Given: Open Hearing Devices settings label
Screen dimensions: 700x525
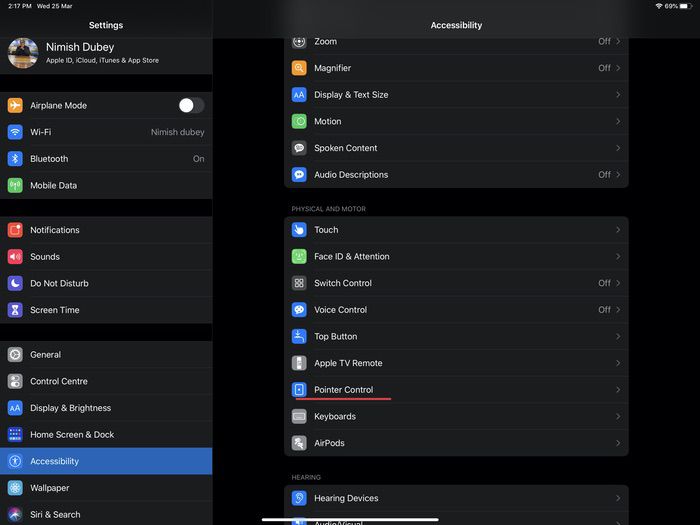Looking at the screenshot, I should 346,498.
